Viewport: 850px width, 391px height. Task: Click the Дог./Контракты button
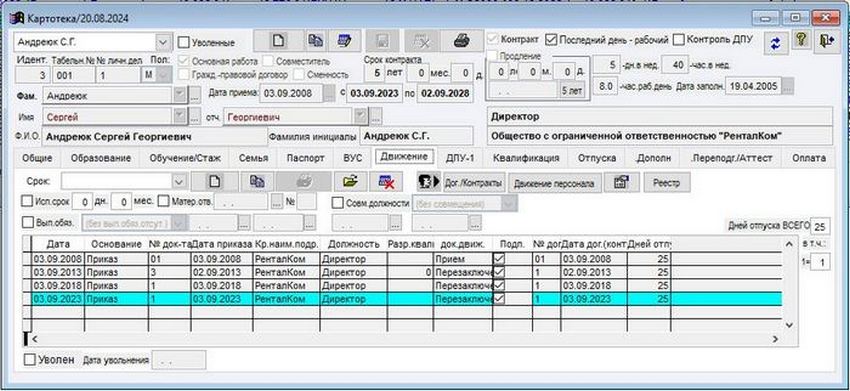[x=474, y=183]
